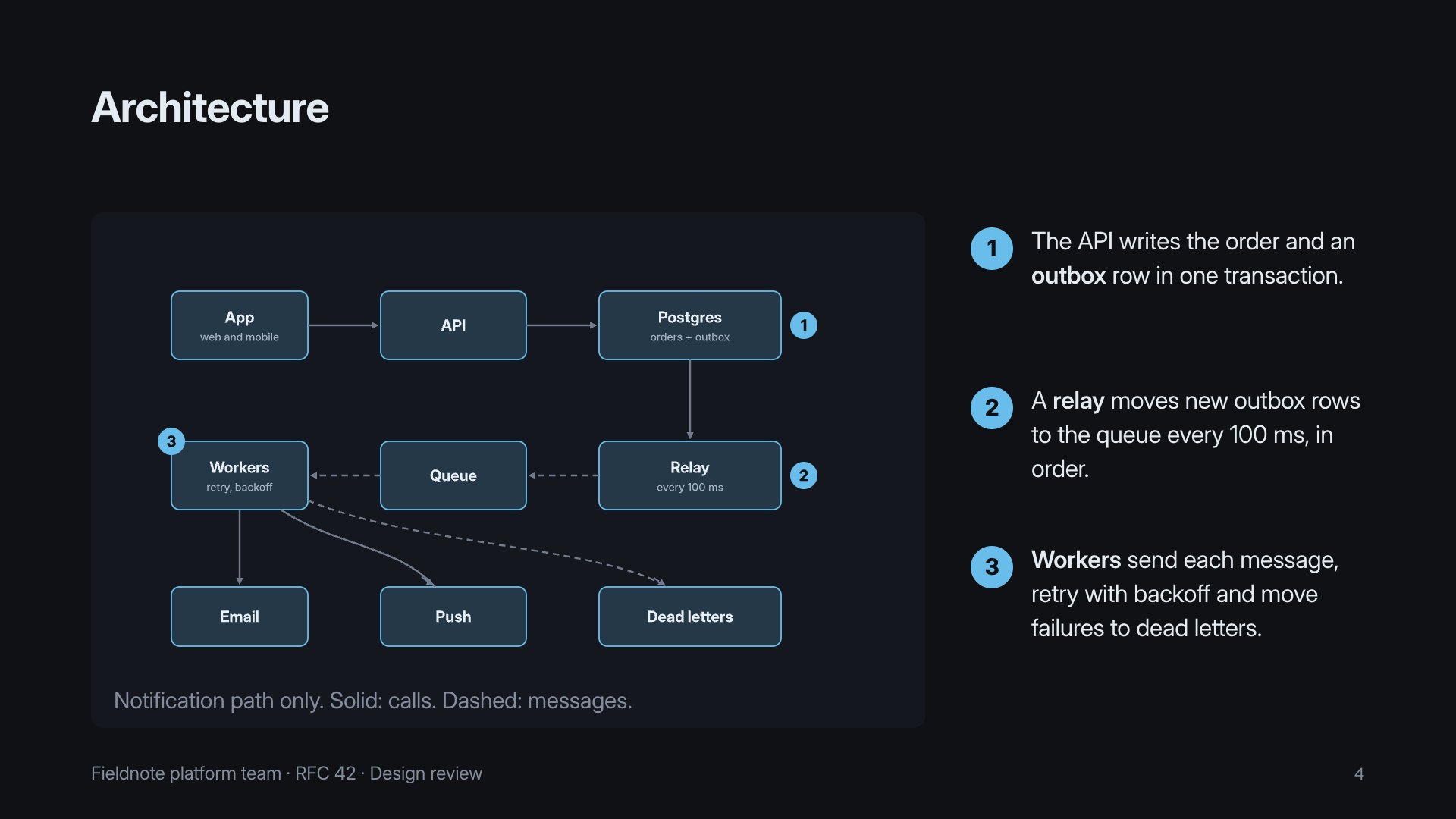Select the "Architecture" slide title
1456x819 pixels.
tap(210, 108)
